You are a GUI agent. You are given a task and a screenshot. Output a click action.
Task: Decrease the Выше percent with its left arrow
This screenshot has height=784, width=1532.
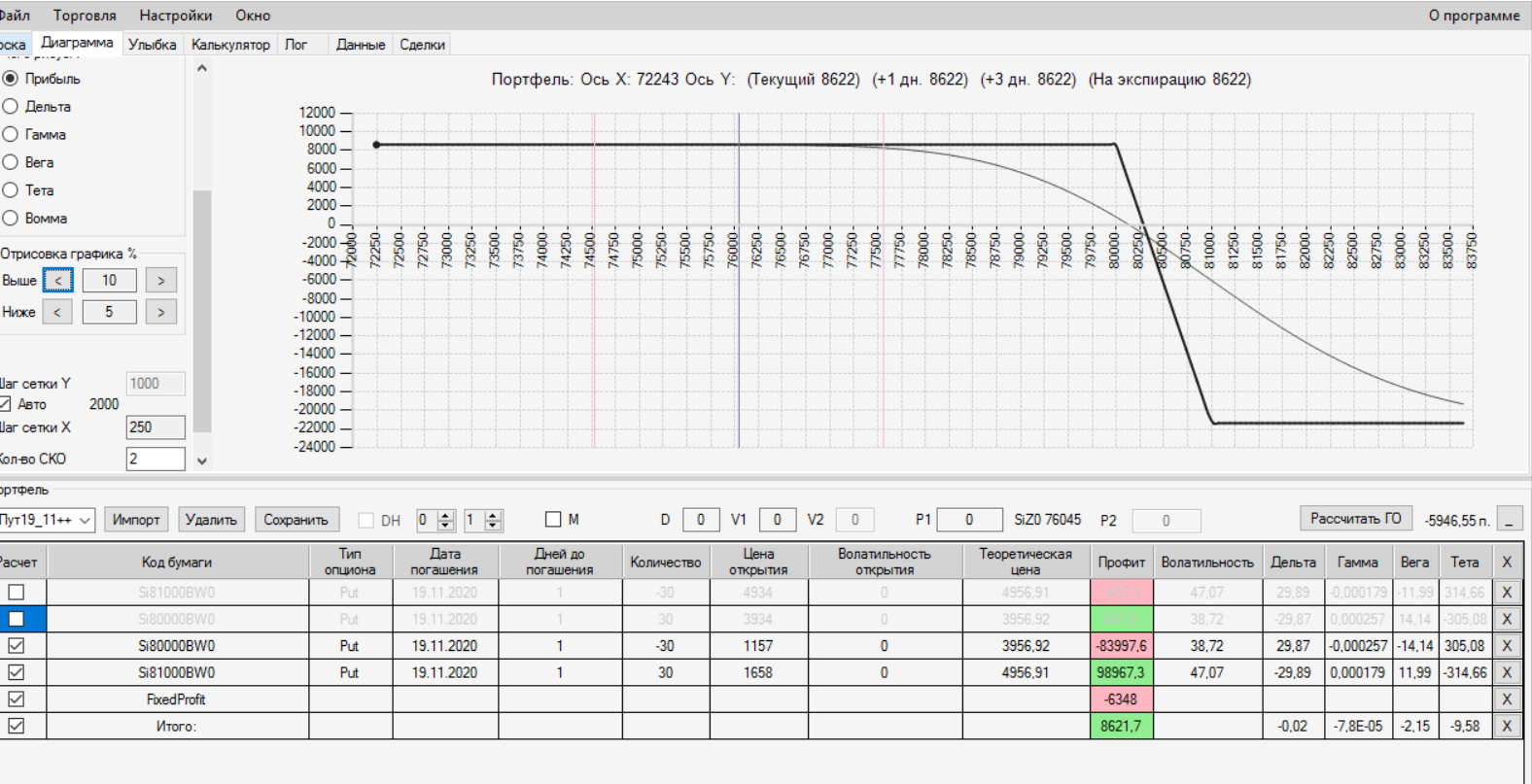click(x=58, y=281)
